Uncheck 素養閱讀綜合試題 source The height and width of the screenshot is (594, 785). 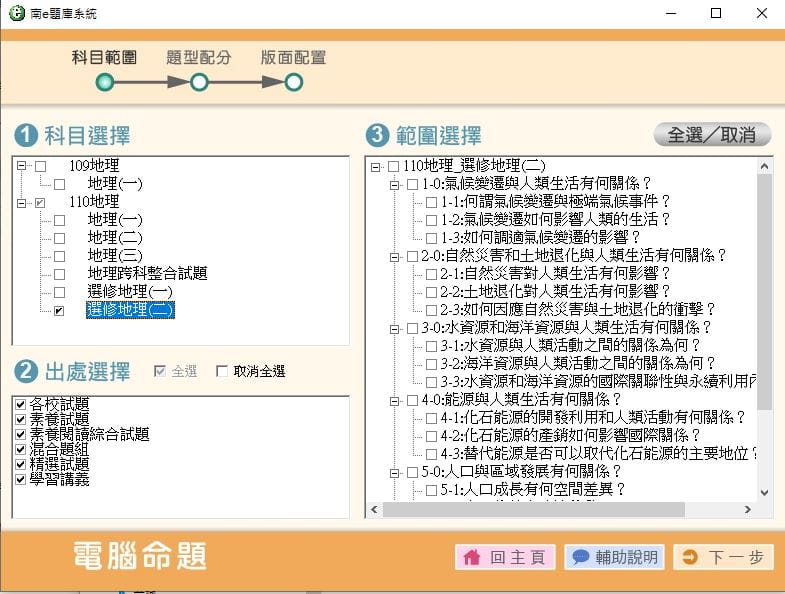(21, 434)
